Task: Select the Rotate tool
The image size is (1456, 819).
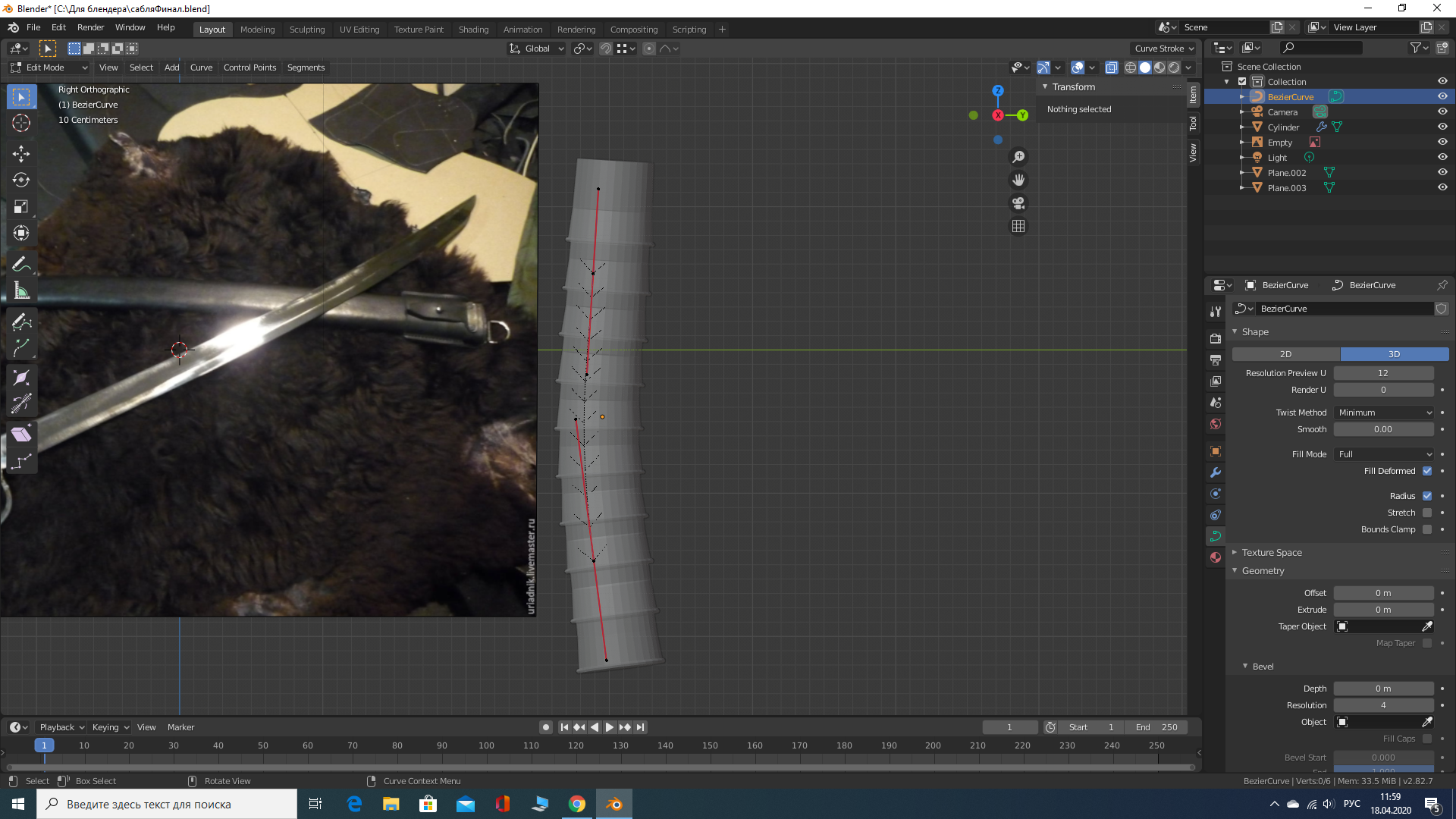Action: (21, 180)
